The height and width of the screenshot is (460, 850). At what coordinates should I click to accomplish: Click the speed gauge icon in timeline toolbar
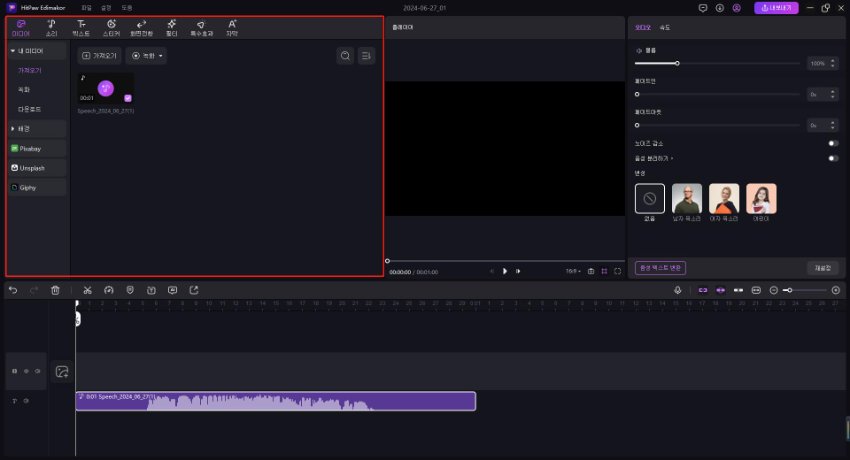109,290
